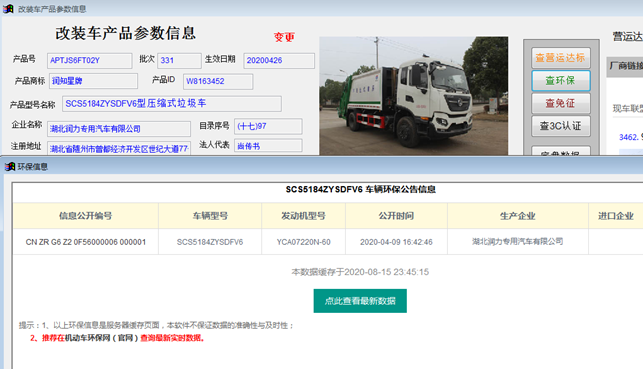Open 机动车环保网（官网） link text
643x369 pixels.
[x=101, y=338]
